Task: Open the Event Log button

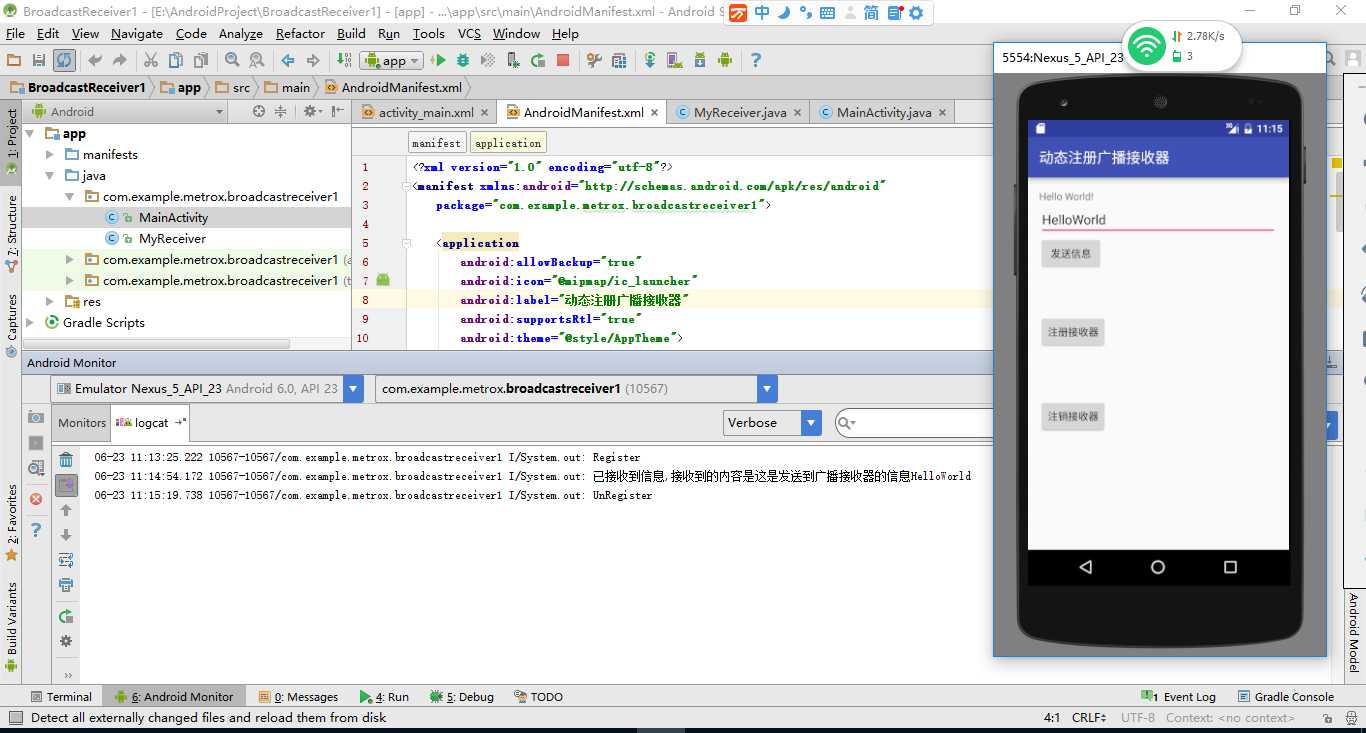Action: (1179, 697)
